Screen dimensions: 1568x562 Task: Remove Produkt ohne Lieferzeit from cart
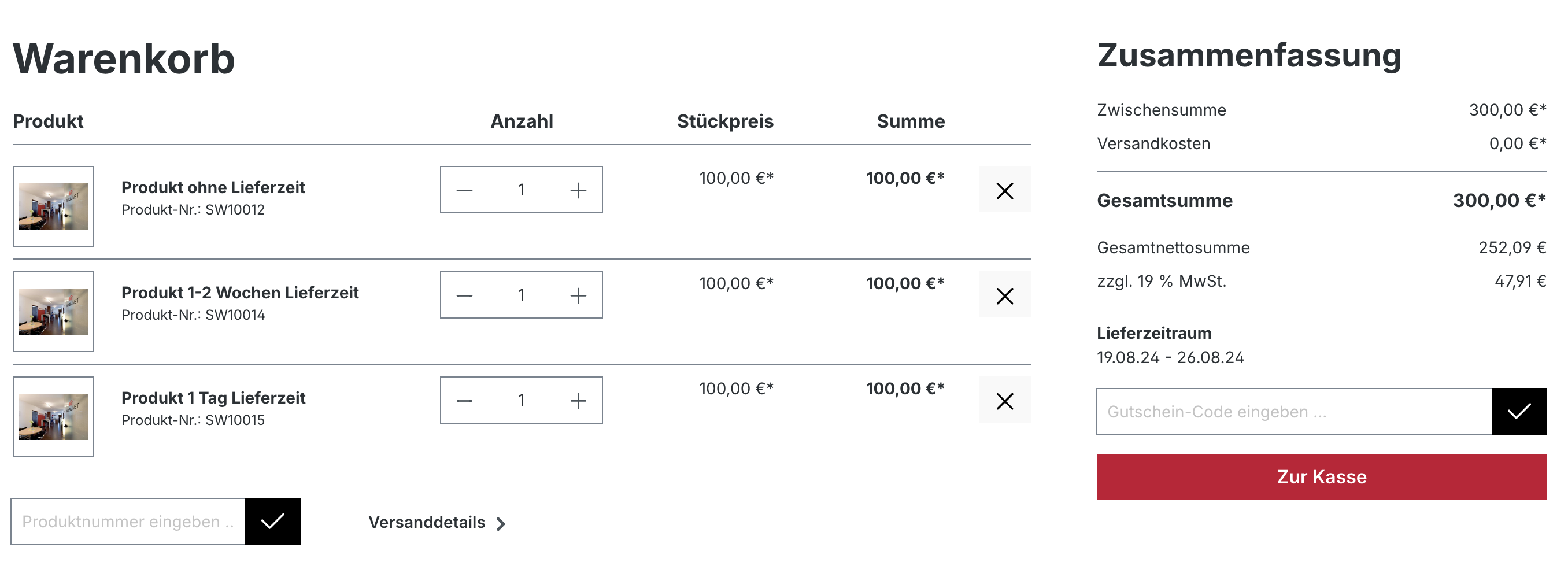(1004, 191)
